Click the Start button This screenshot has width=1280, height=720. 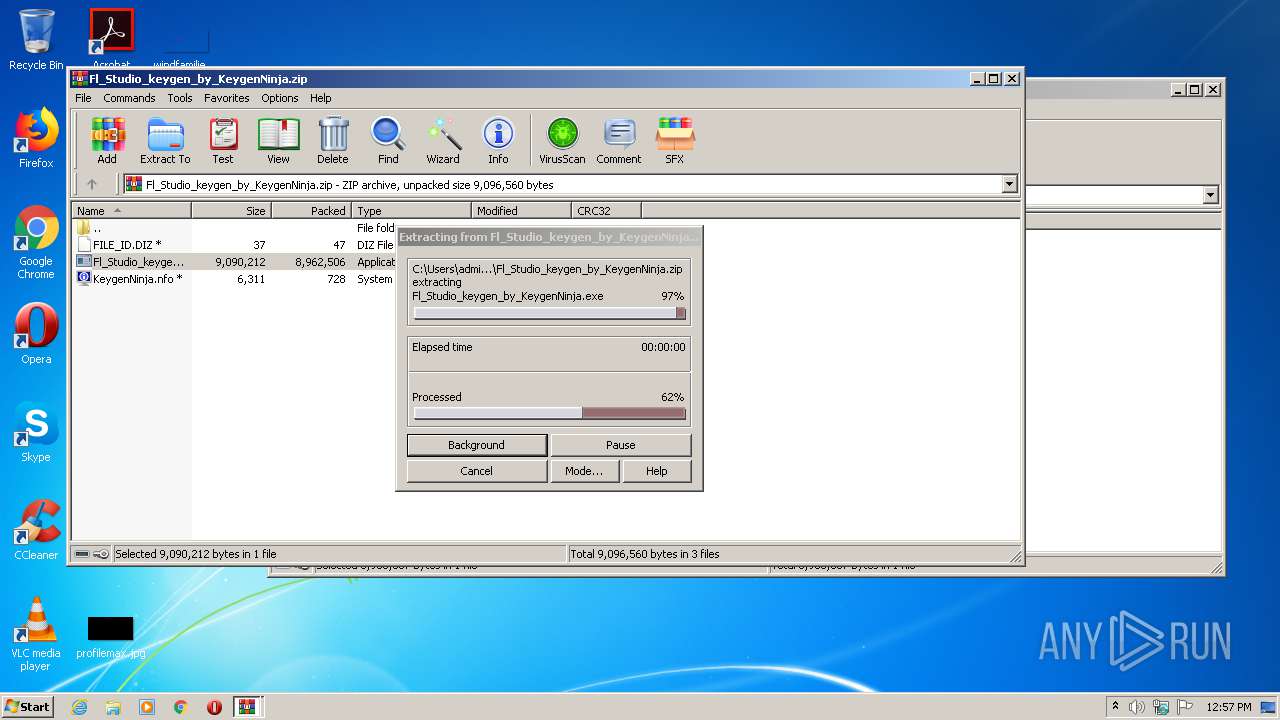(27, 706)
